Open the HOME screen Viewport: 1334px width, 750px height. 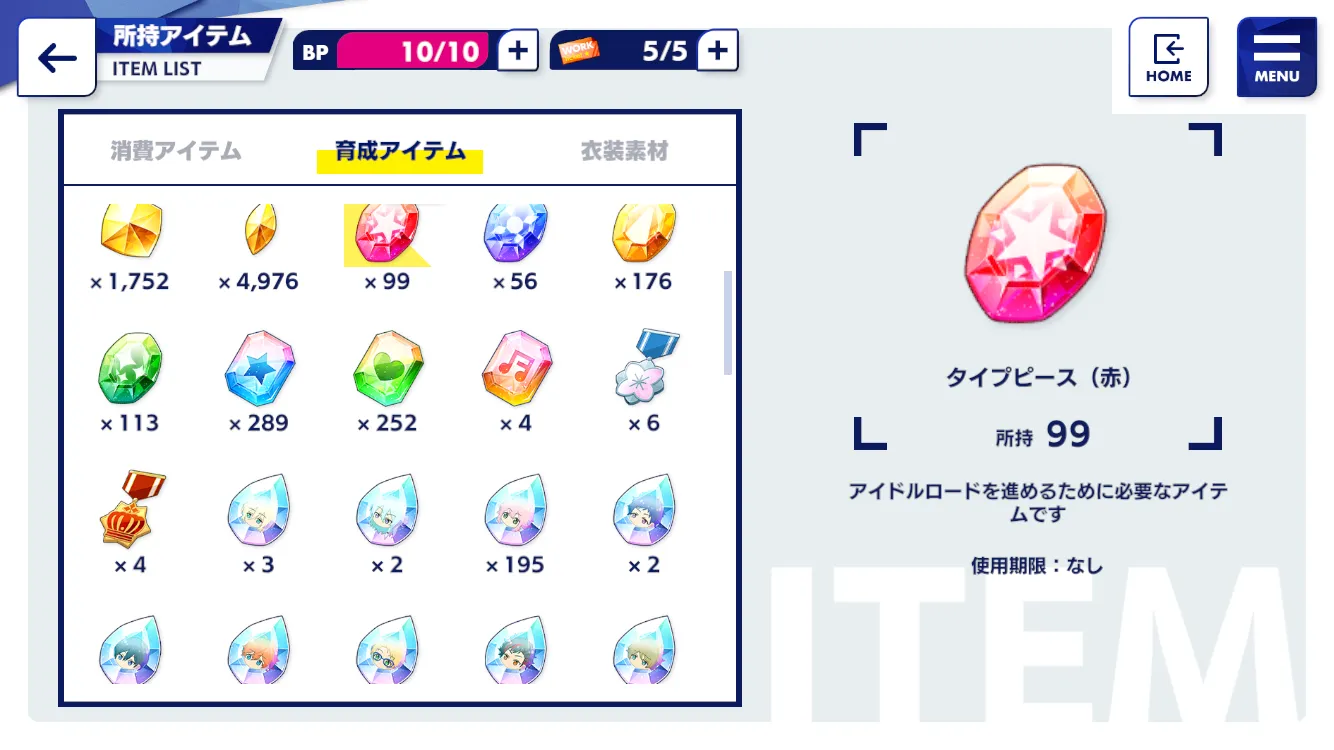(1168, 57)
